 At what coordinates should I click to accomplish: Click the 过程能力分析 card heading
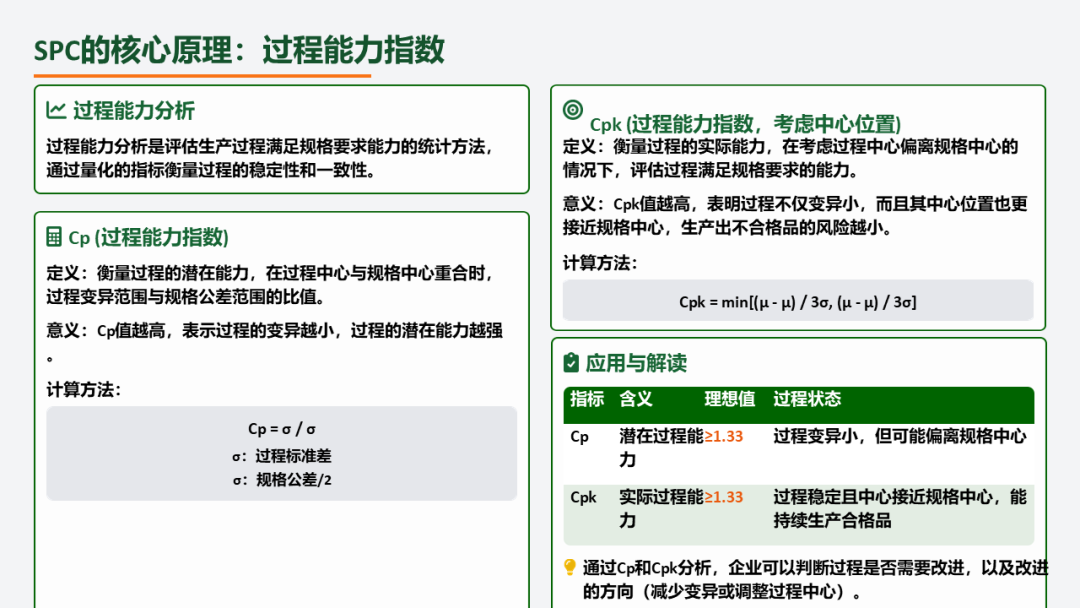click(134, 111)
